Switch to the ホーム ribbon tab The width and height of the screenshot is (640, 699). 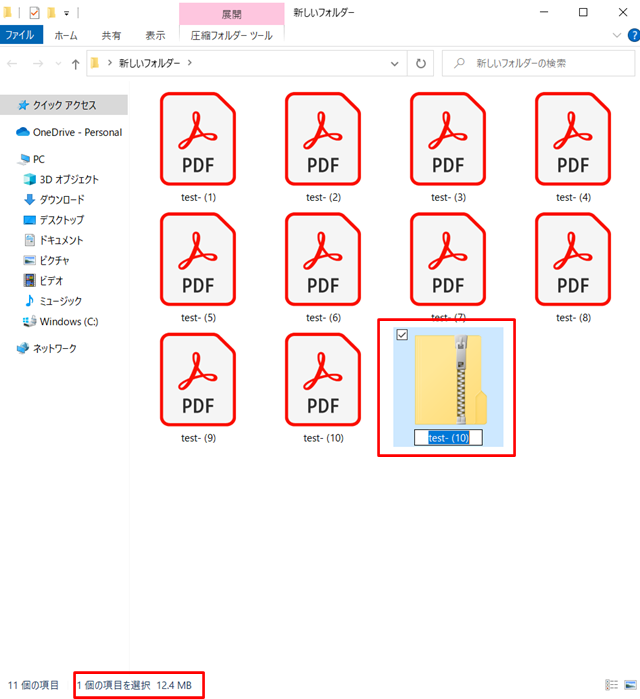point(66,35)
